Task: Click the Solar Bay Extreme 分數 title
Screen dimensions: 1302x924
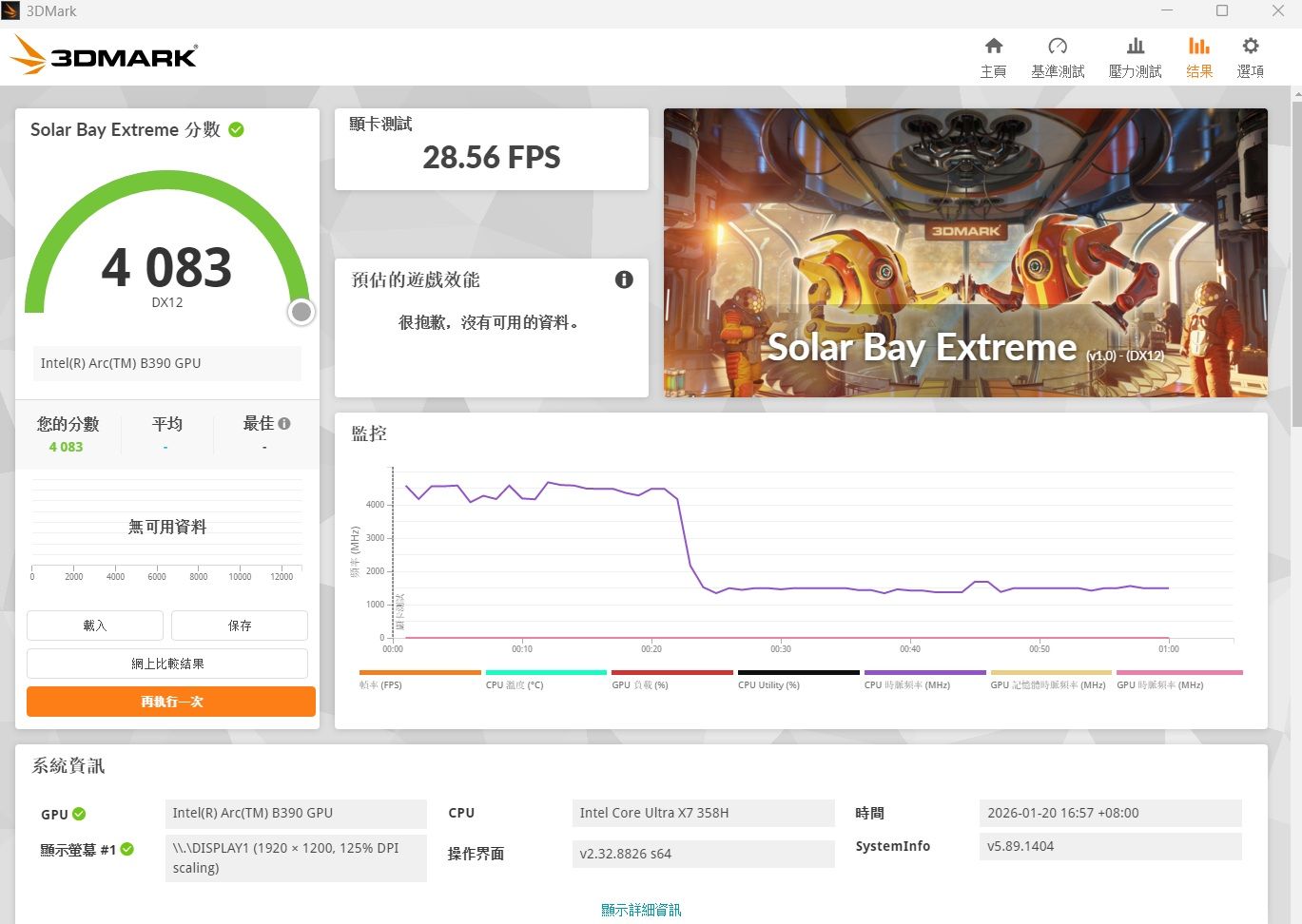Action: (126, 129)
